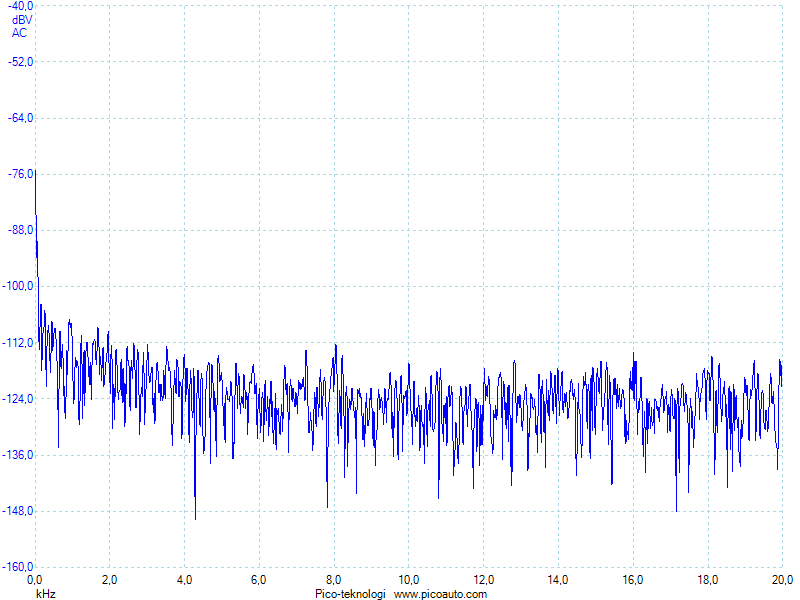Click the AC coupling label
800x600 pixels.
click(19, 33)
